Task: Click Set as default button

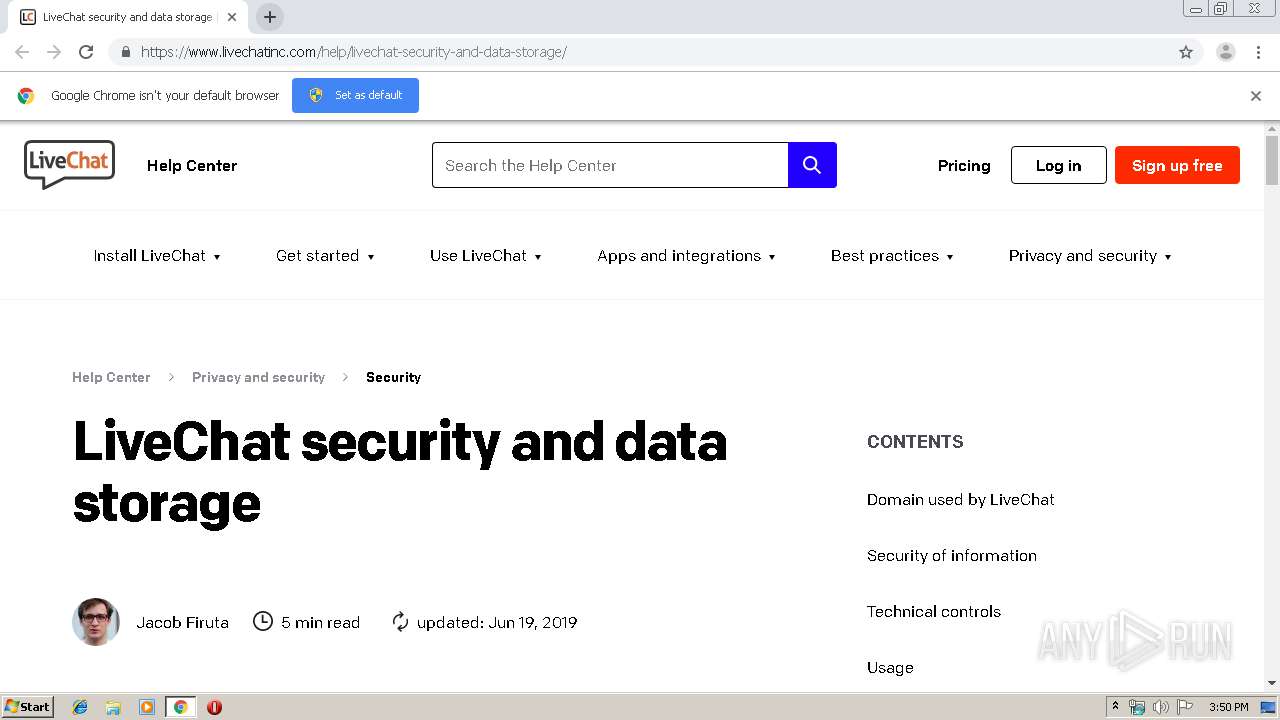Action: point(355,96)
